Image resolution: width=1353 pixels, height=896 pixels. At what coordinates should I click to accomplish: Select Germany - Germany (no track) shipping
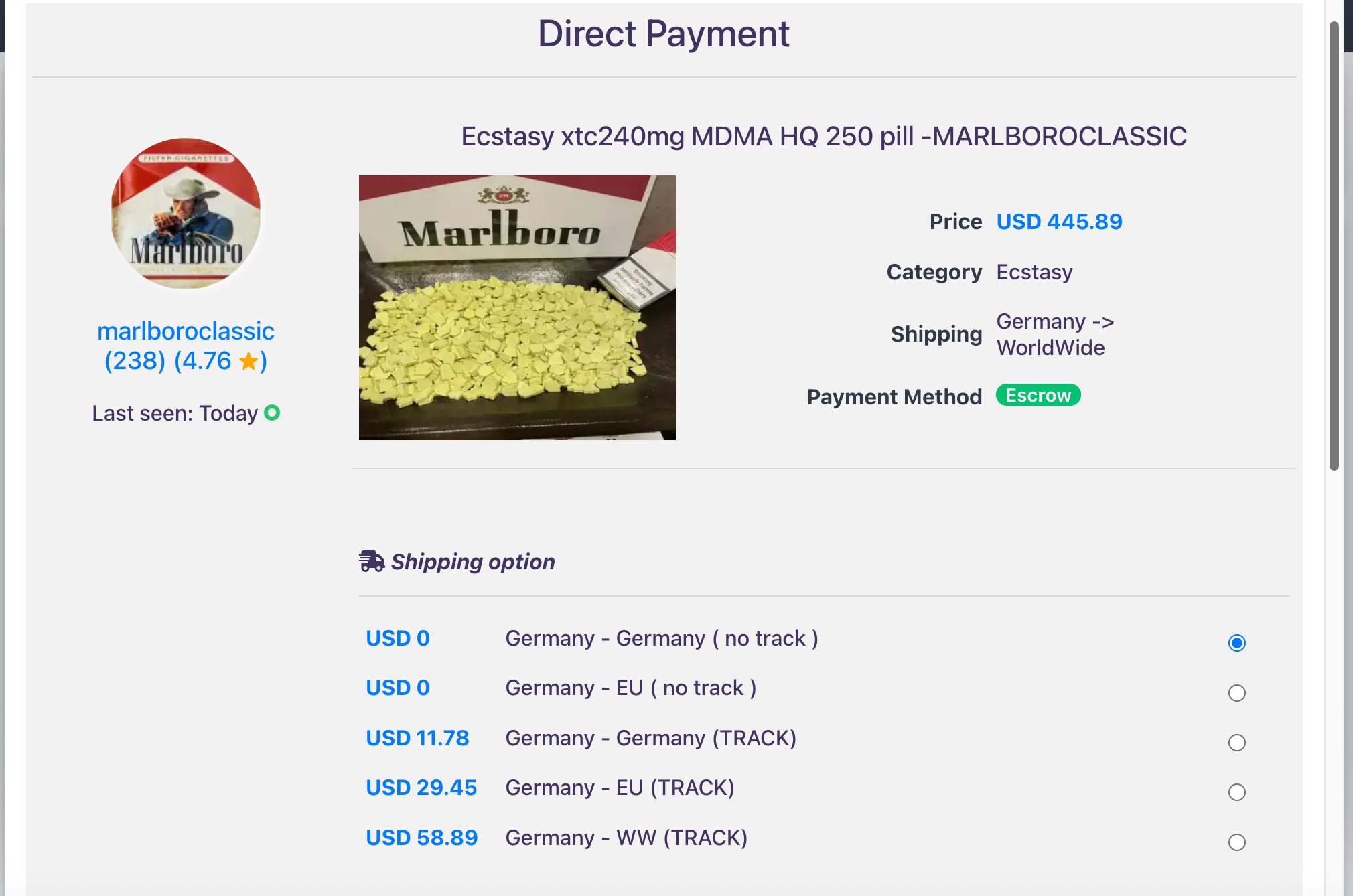tap(1236, 643)
